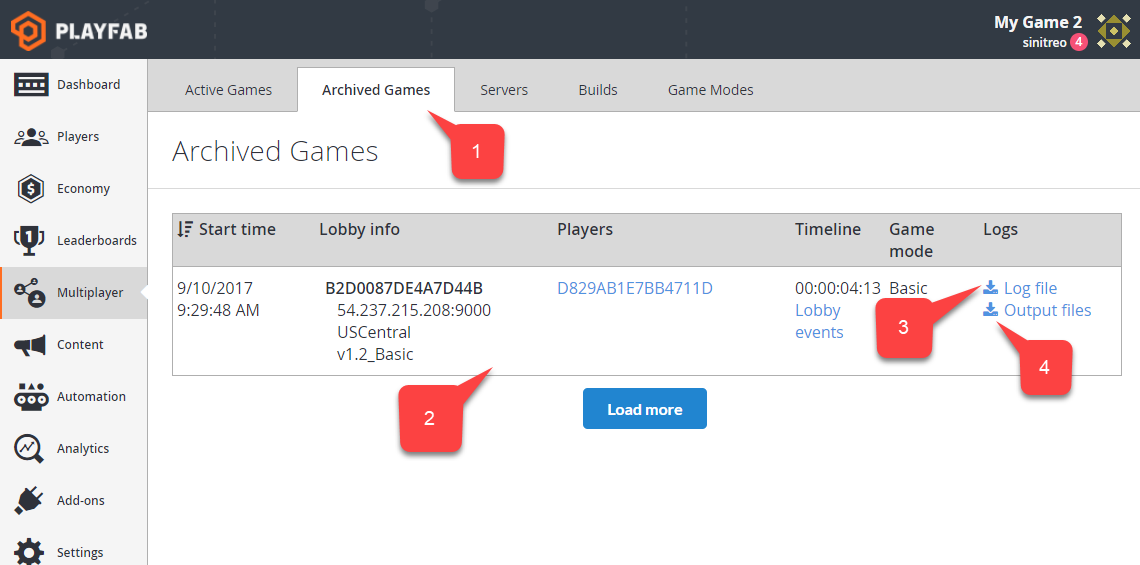Image resolution: width=1140 pixels, height=565 pixels.
Task: Click the My Game 2 studio avatar
Action: (x=1113, y=31)
